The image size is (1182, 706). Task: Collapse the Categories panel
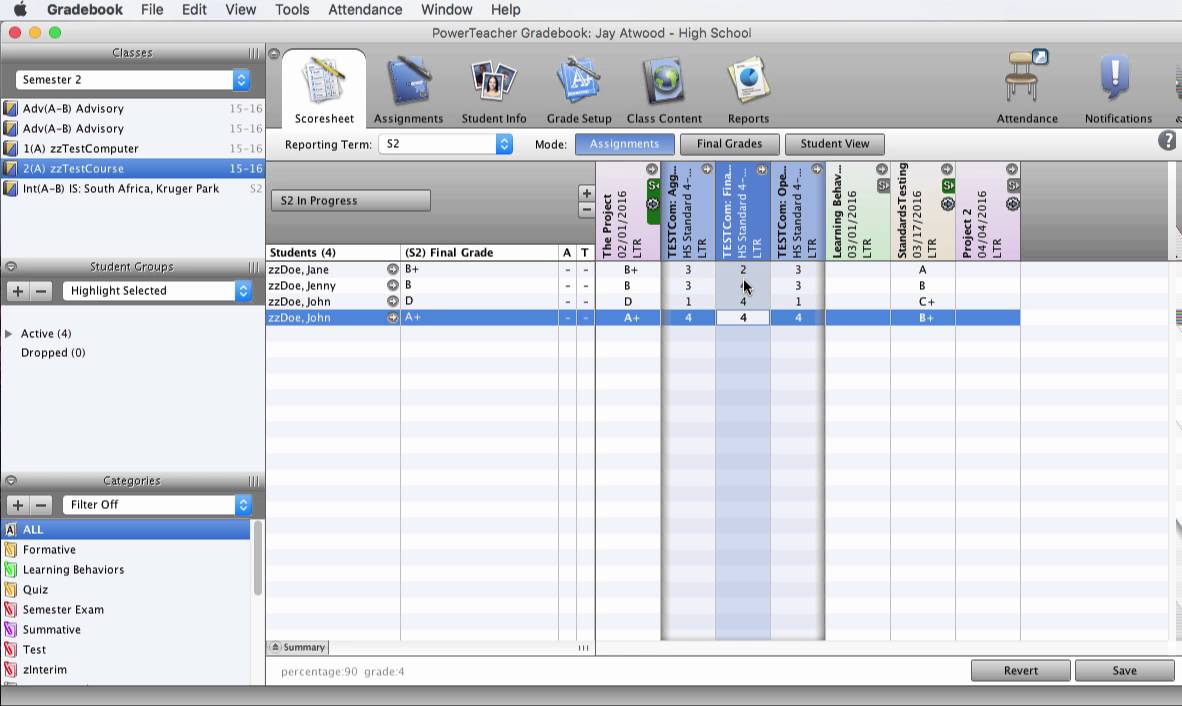(x=11, y=481)
